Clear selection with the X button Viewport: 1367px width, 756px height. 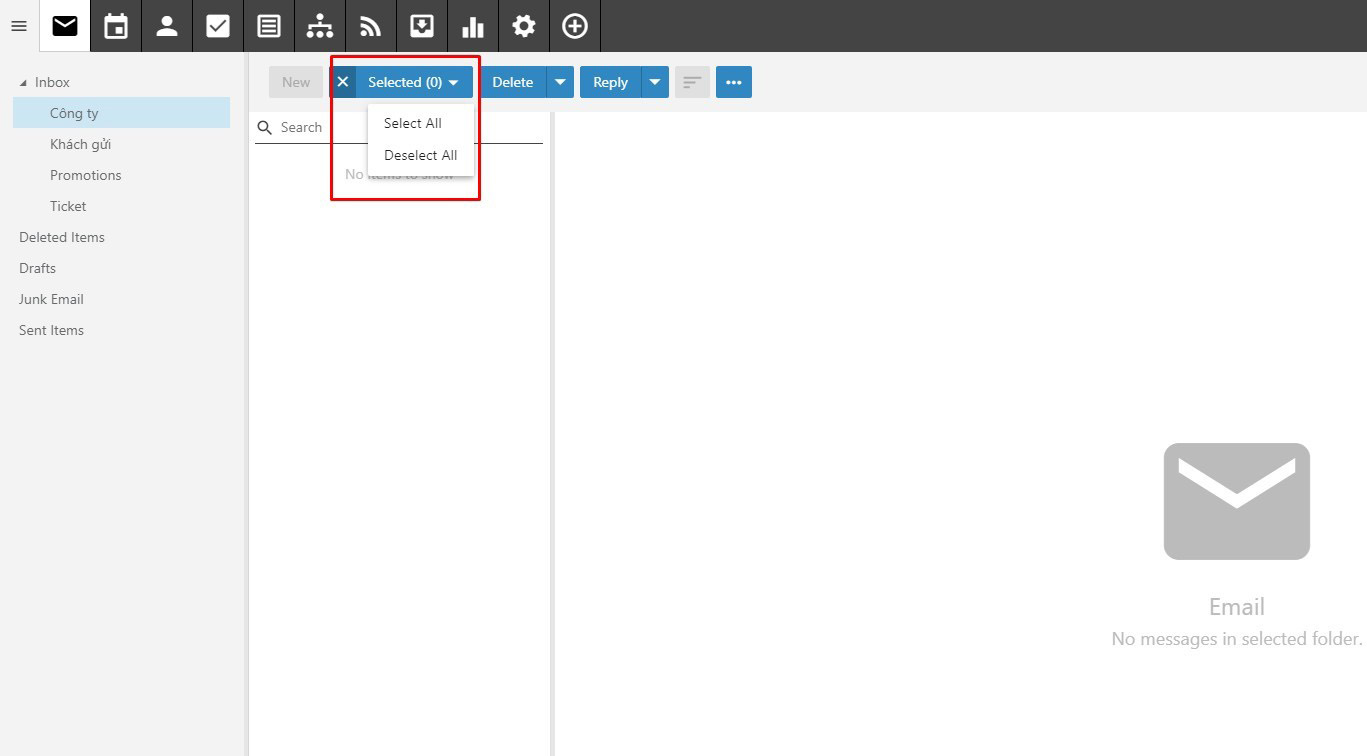click(x=343, y=82)
